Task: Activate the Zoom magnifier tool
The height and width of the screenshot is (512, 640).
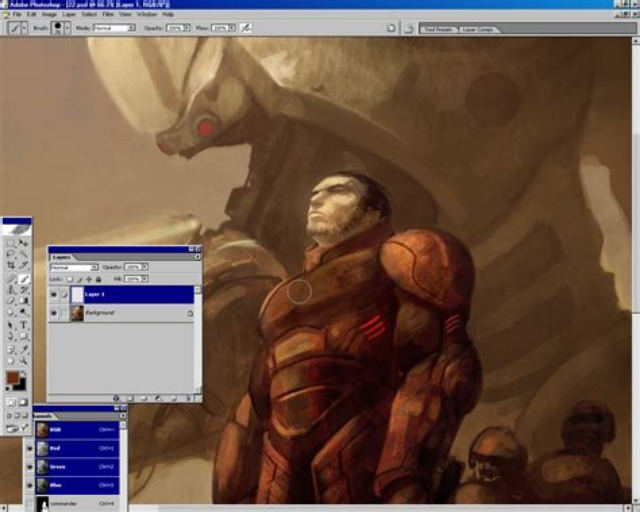Action: tap(23, 361)
